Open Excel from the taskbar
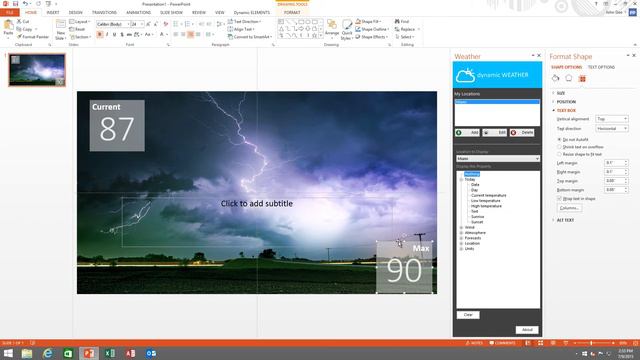Image resolution: width=640 pixels, height=360 pixels. click(x=109, y=353)
